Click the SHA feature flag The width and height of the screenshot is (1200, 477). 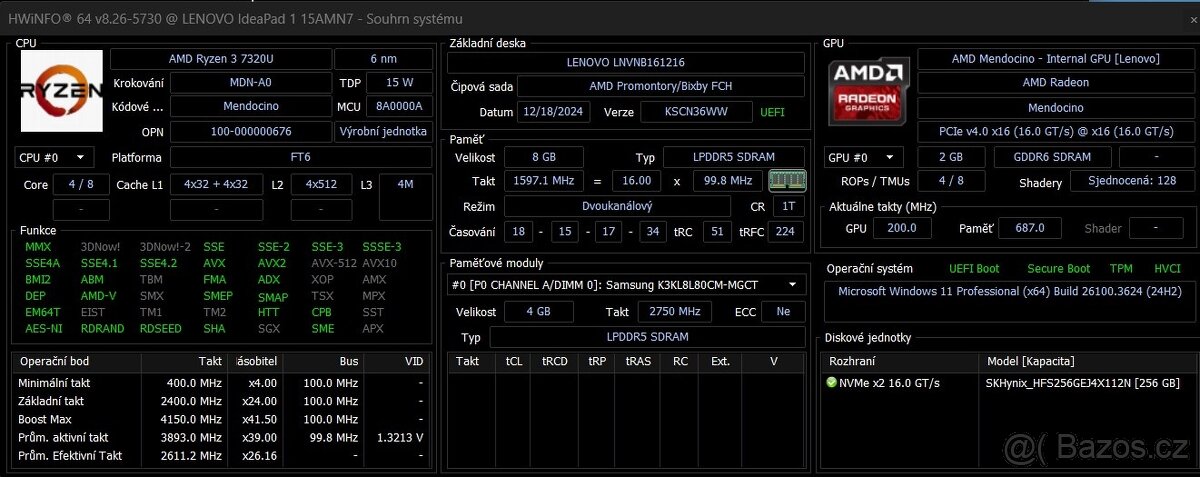pyautogui.click(x=214, y=329)
